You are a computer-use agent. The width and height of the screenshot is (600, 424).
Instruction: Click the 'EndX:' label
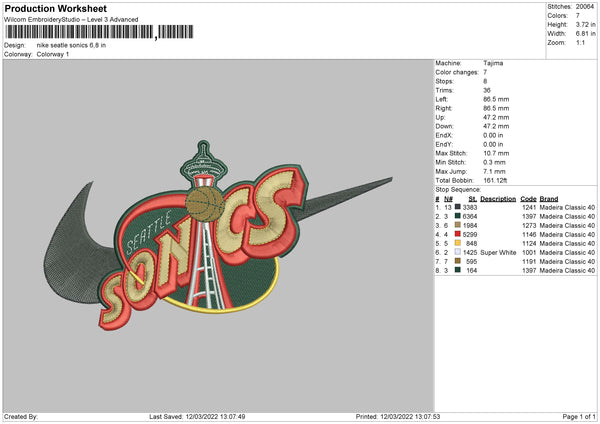point(444,135)
